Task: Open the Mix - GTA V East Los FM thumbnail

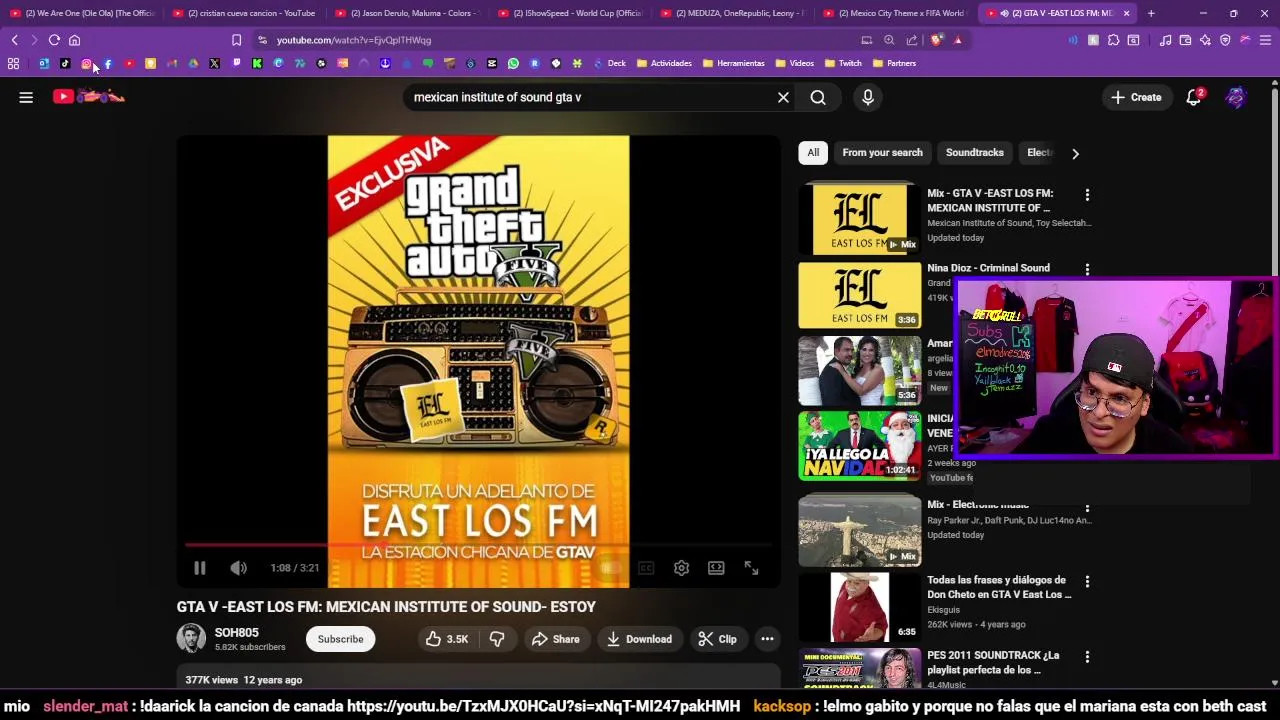Action: pyautogui.click(x=860, y=218)
